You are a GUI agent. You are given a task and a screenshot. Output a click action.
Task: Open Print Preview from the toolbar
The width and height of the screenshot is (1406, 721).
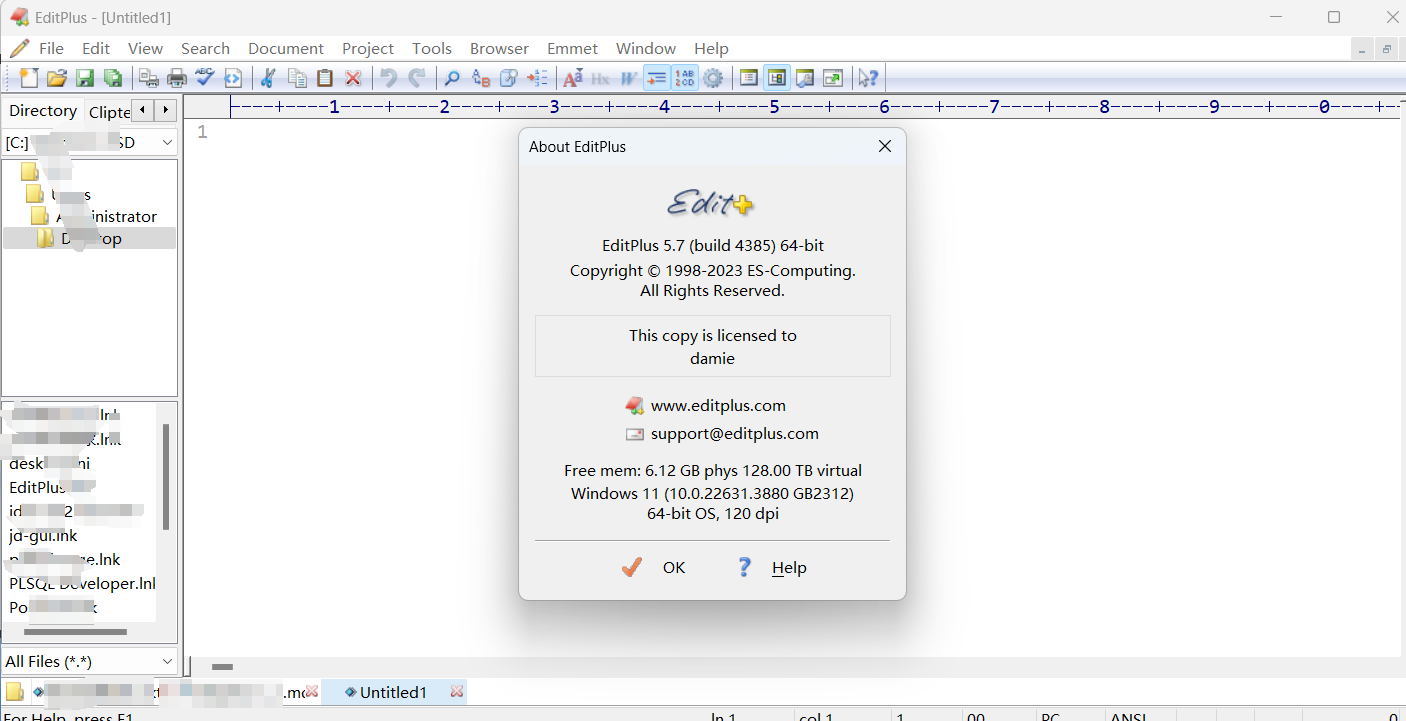pyautogui.click(x=149, y=78)
